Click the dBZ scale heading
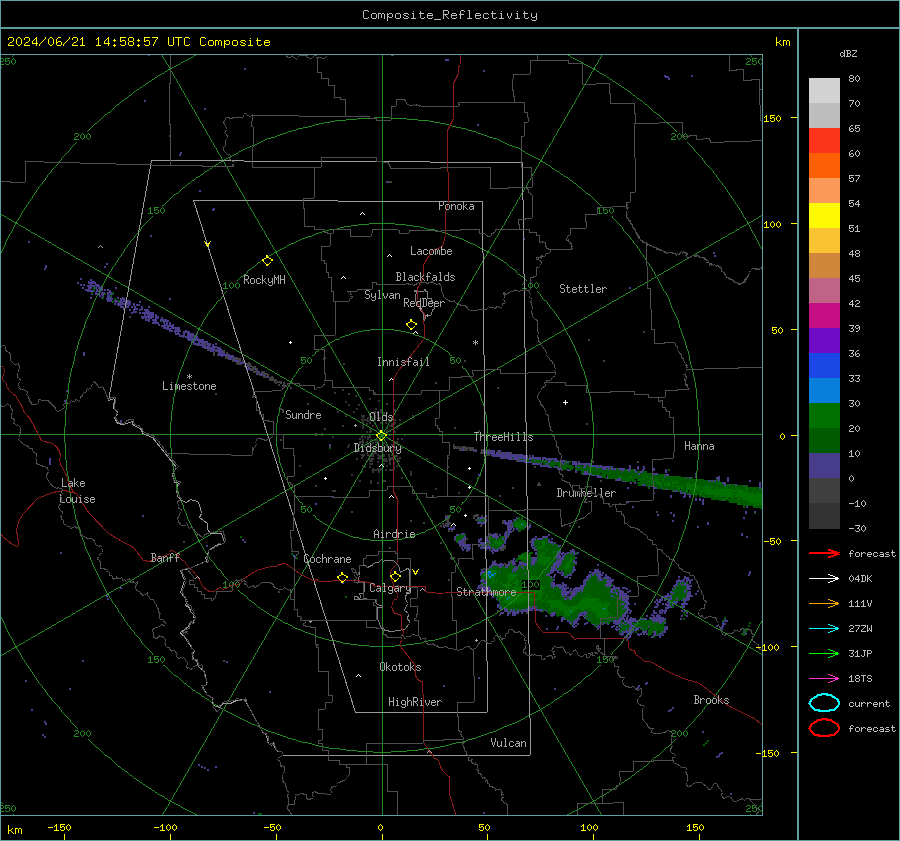The width and height of the screenshot is (900, 841). (848, 53)
